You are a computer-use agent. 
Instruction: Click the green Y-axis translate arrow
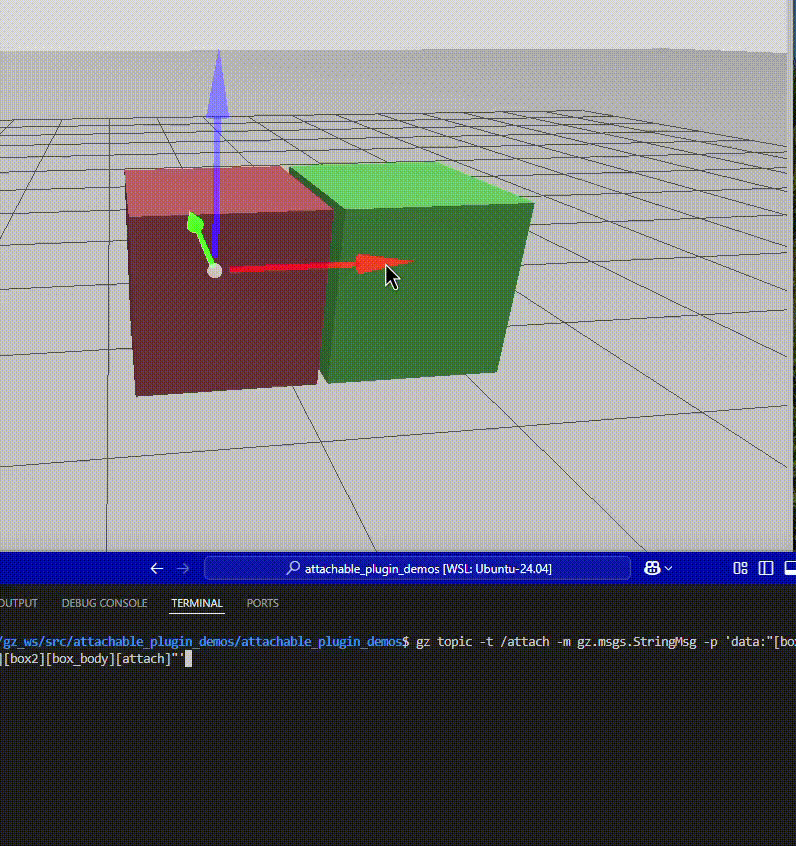coord(200,240)
